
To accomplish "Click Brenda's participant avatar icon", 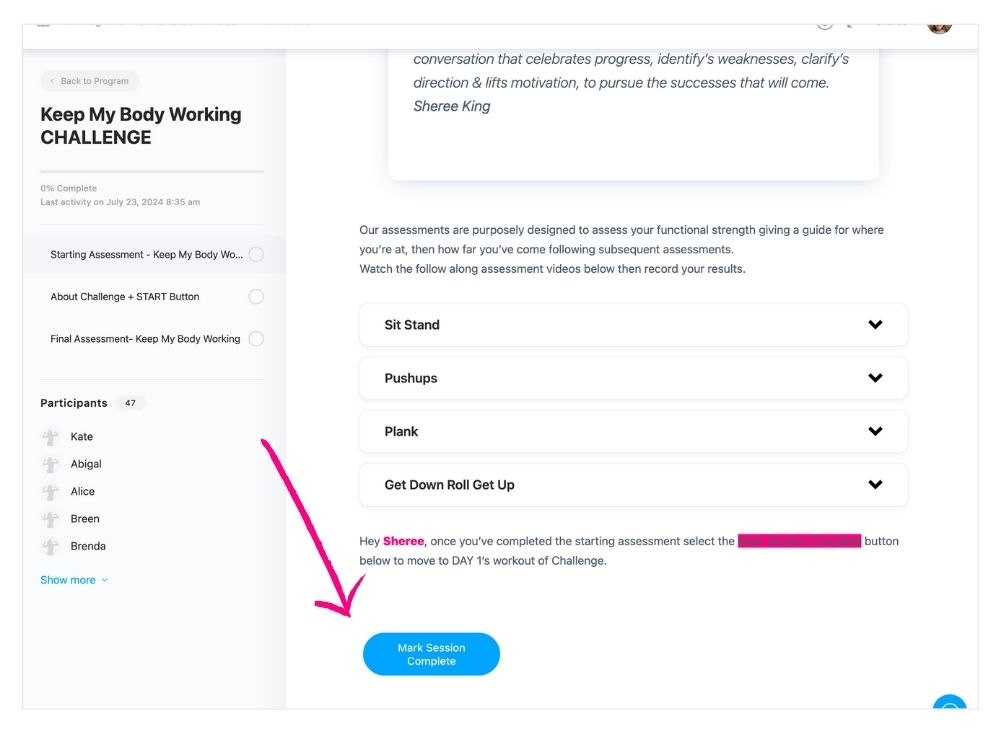I will pos(50,547).
